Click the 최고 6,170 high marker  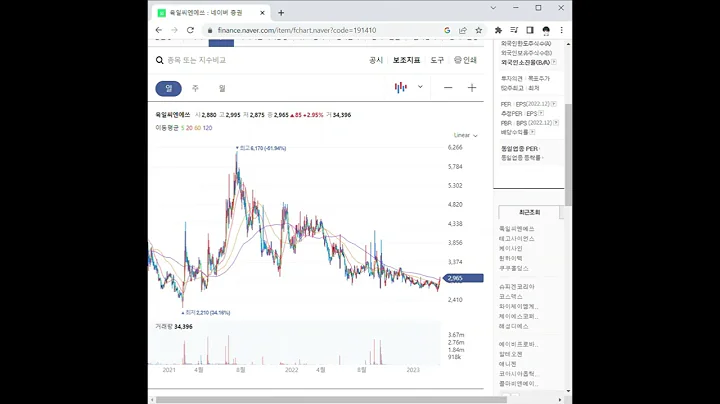[x=261, y=148]
